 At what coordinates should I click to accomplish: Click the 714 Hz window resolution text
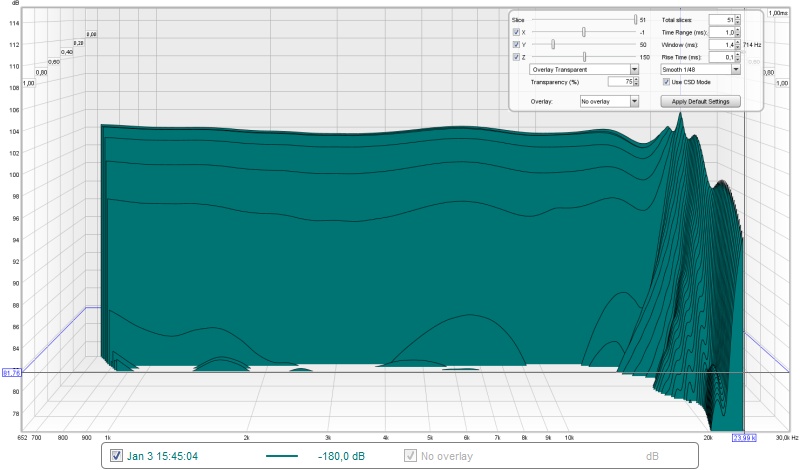752,45
